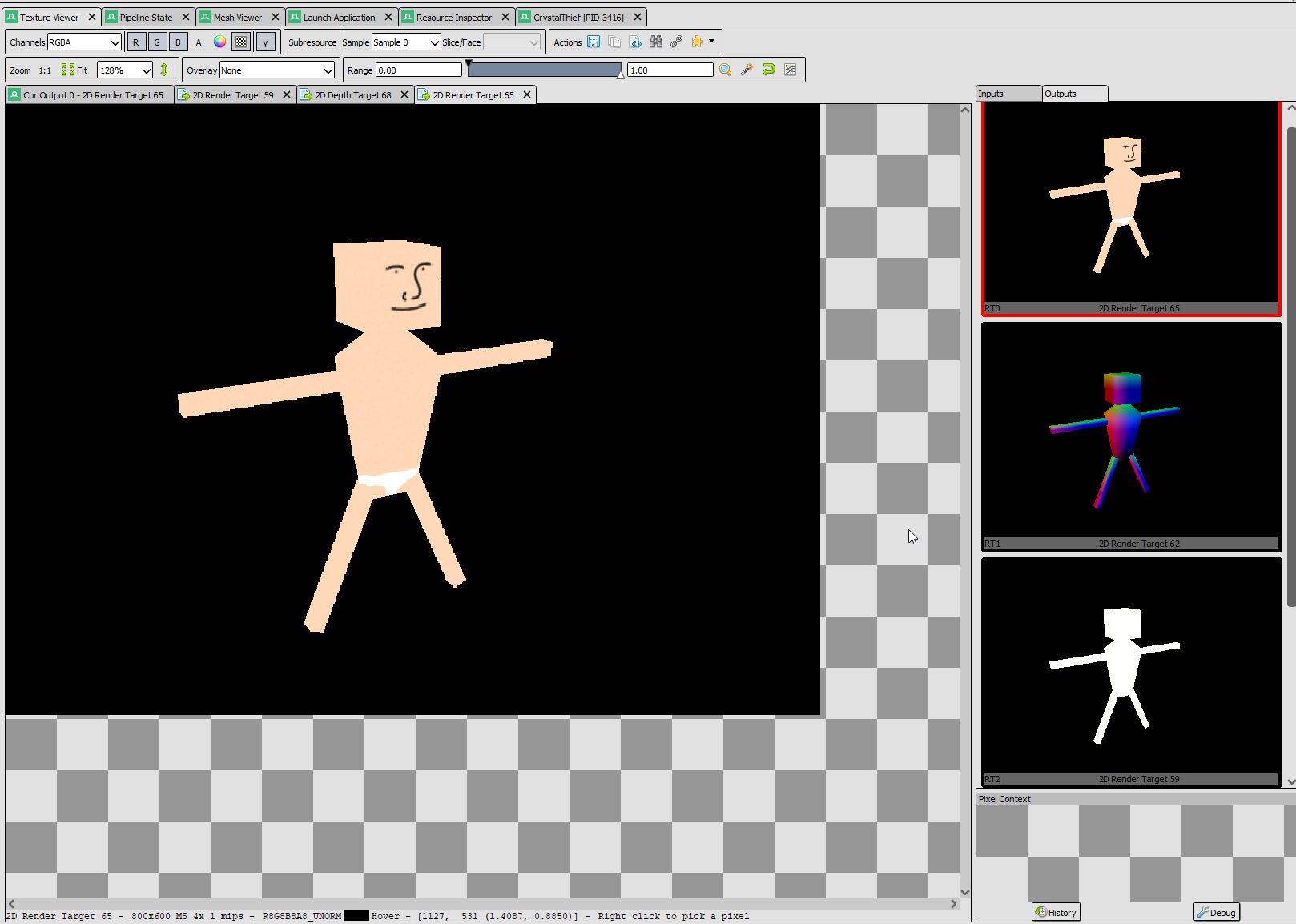Toggle the checkerboard background button

(x=241, y=42)
